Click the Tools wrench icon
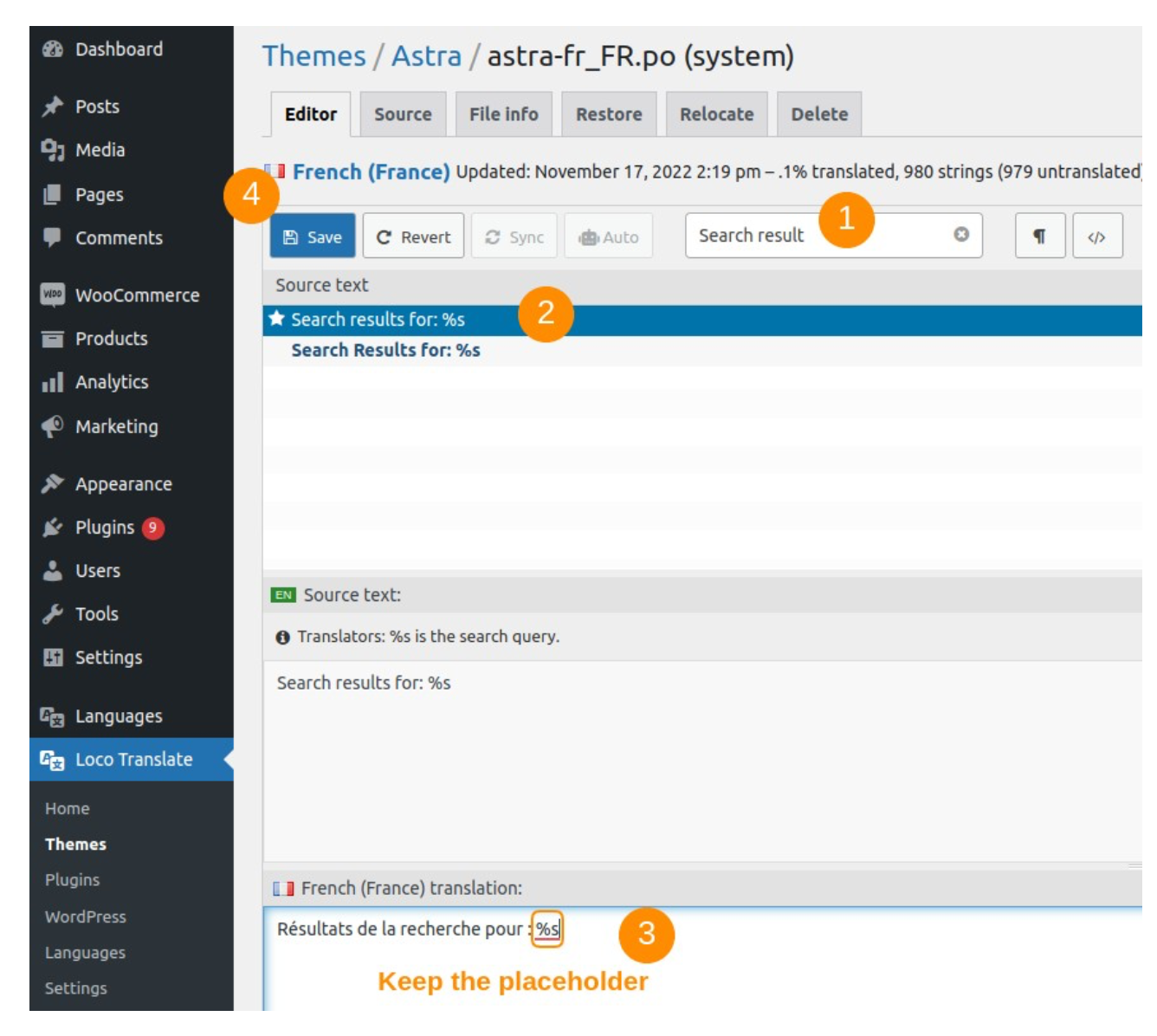The height and width of the screenshot is (1036, 1157). click(x=53, y=613)
